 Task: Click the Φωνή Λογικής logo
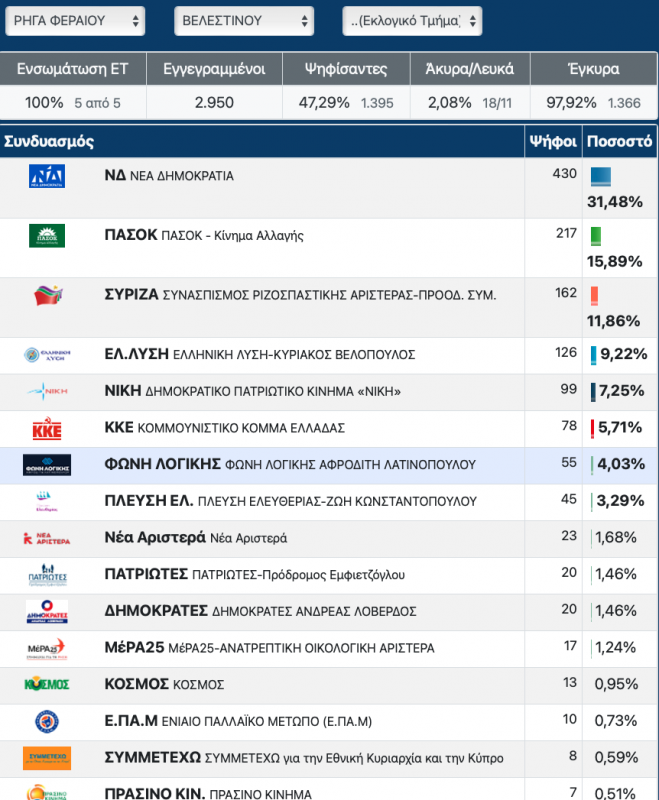coord(47,465)
